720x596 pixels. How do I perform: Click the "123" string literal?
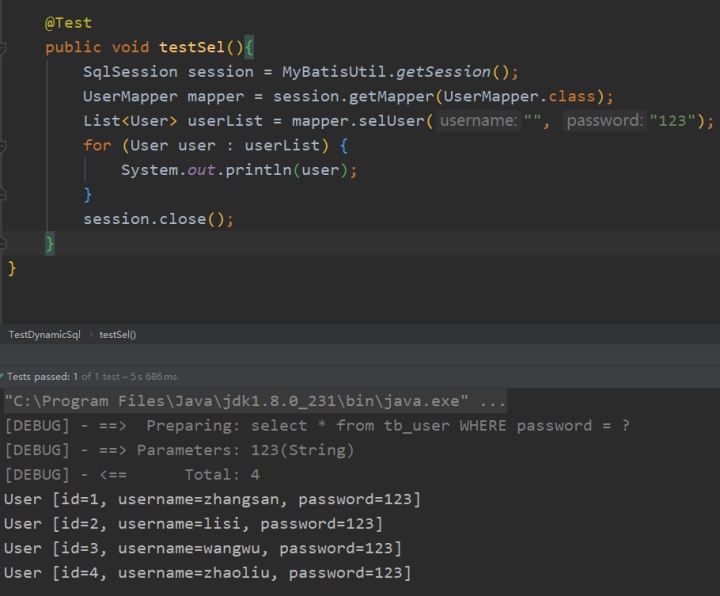[672, 121]
